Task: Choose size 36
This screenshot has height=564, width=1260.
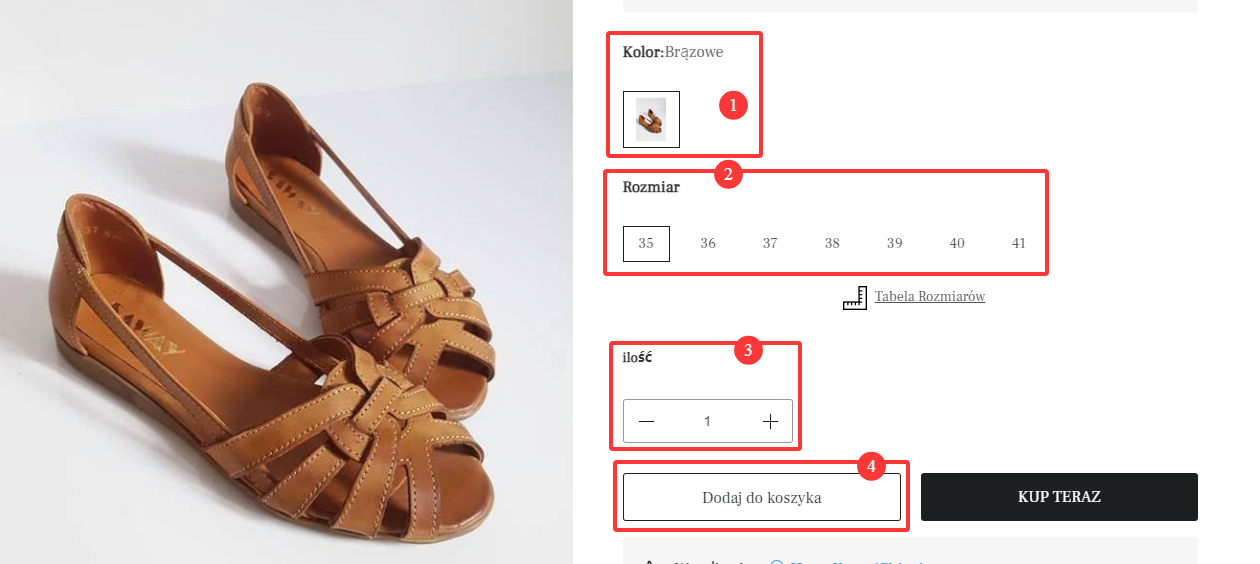Action: (x=708, y=244)
